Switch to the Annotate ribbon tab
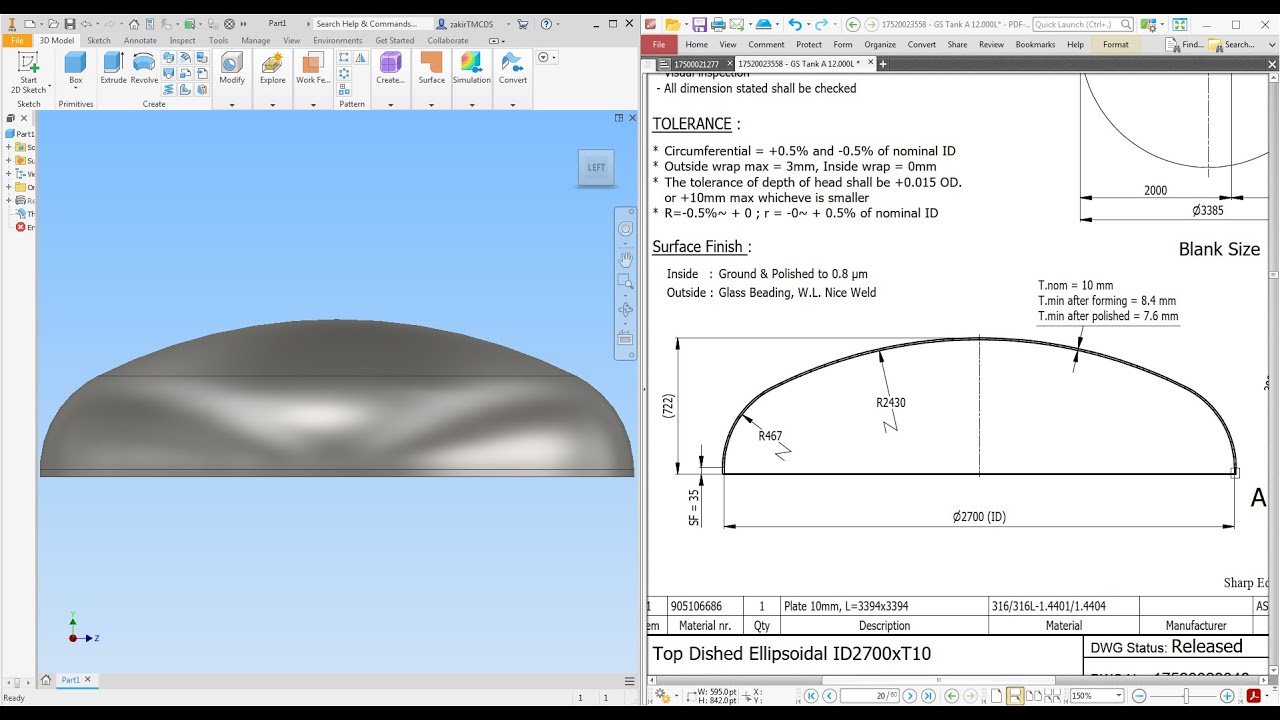Image resolution: width=1280 pixels, height=720 pixels. [140, 41]
